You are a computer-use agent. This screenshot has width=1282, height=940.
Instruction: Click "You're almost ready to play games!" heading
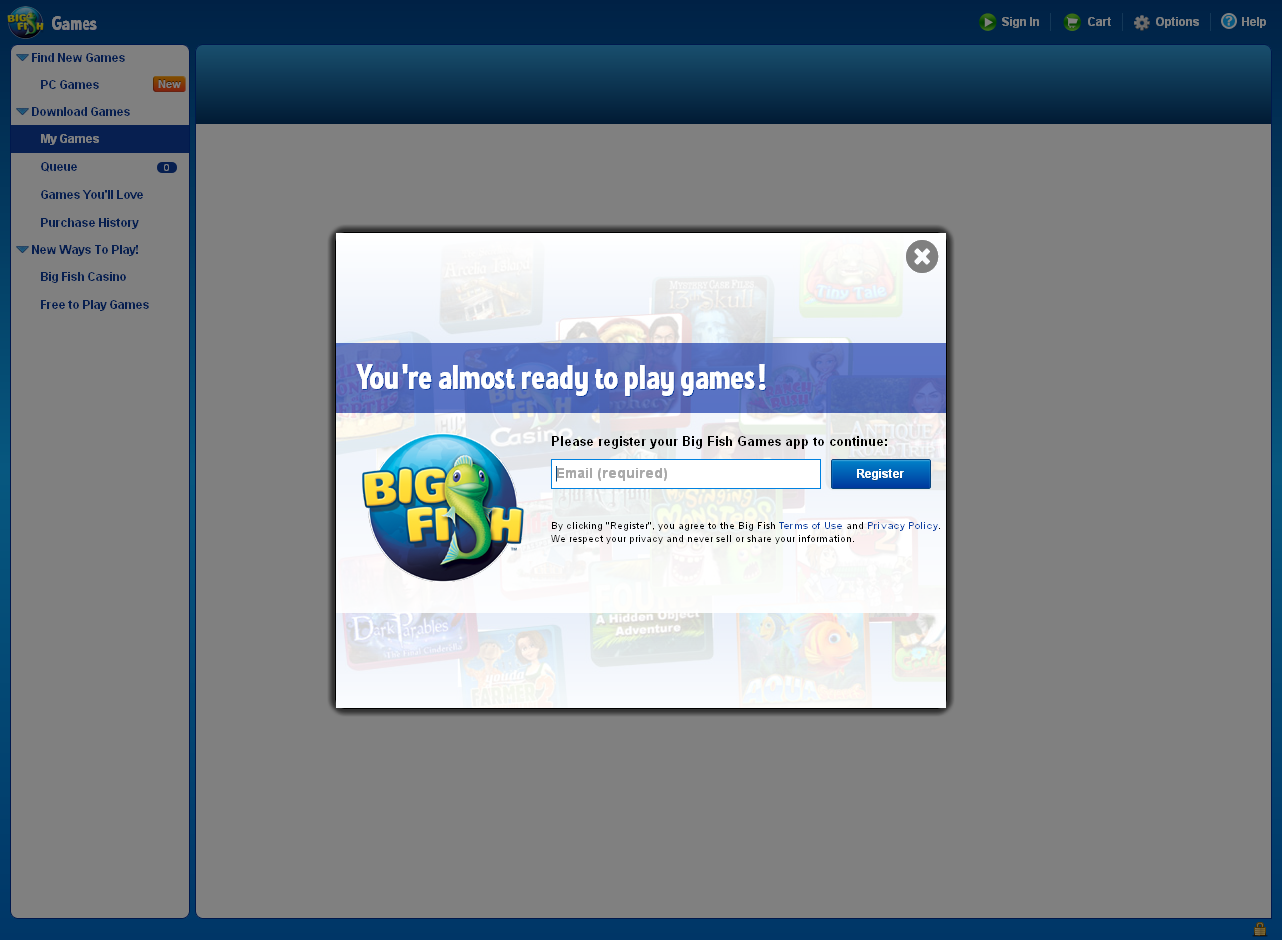click(x=562, y=378)
